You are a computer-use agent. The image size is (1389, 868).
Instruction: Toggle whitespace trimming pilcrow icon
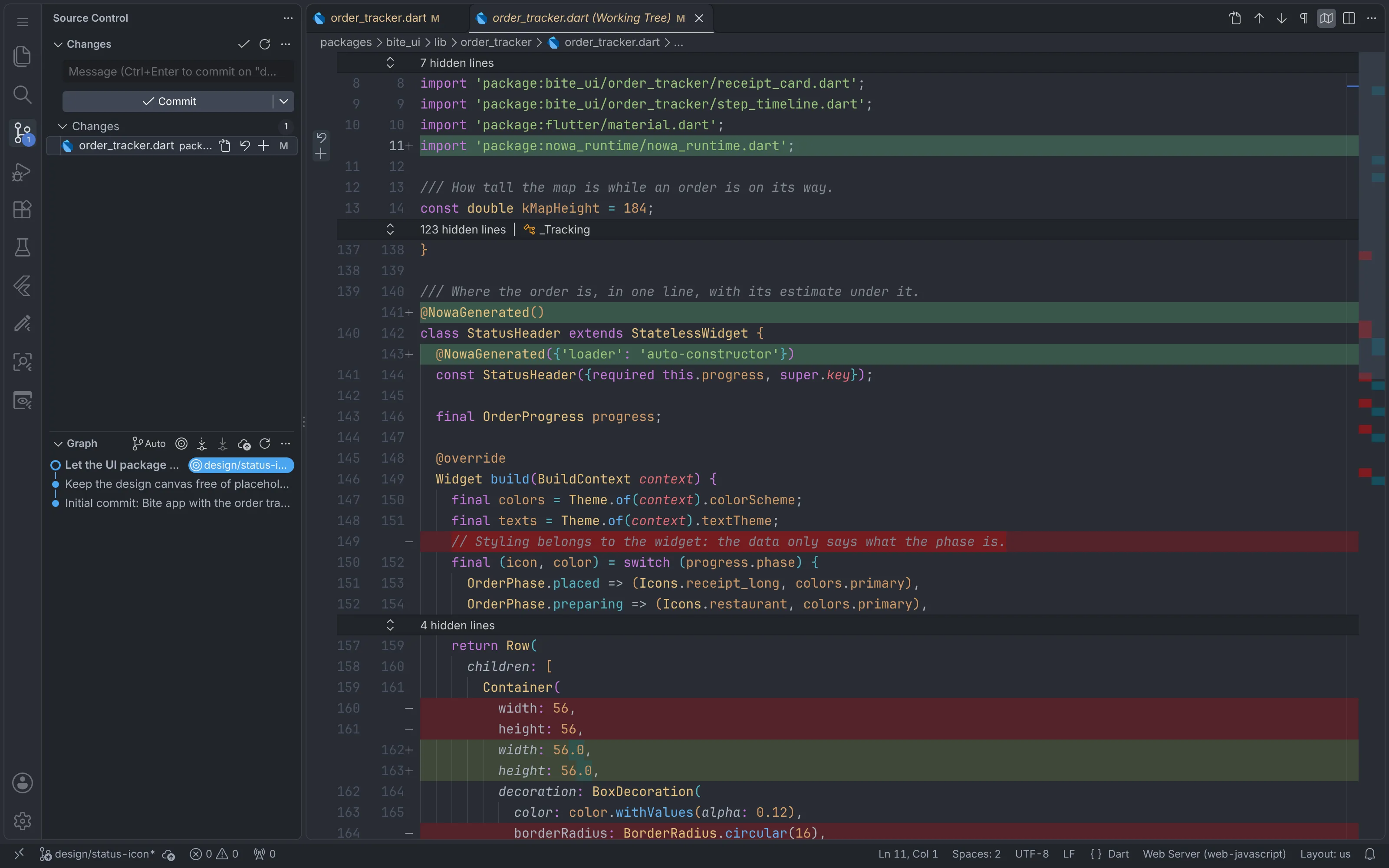(1303, 18)
